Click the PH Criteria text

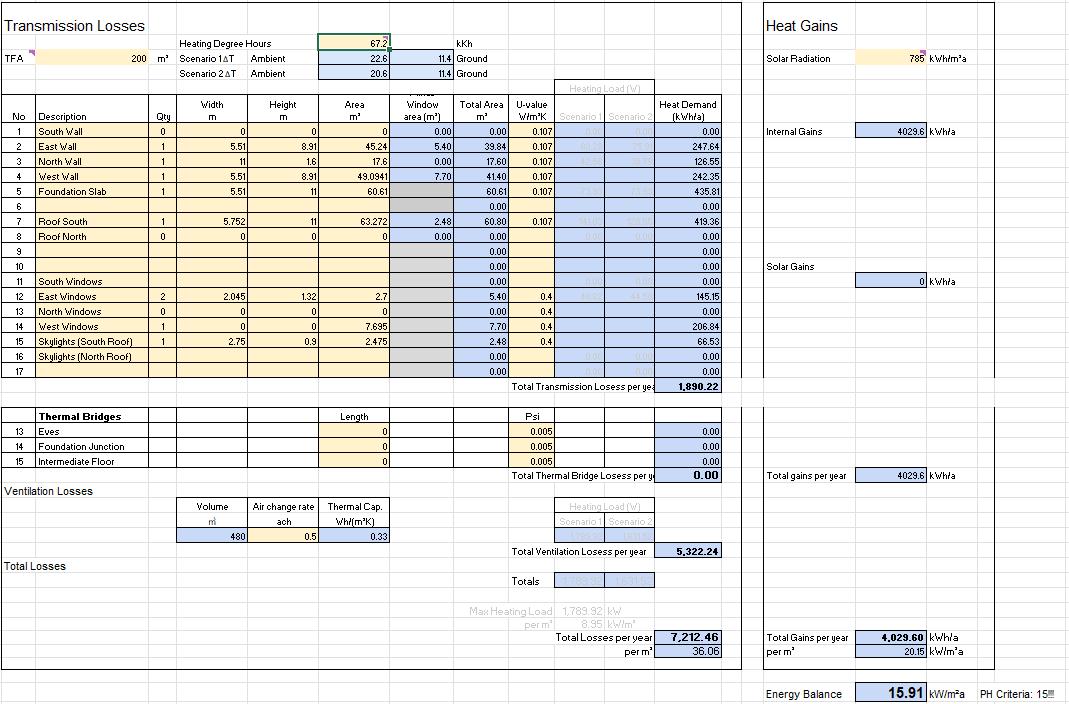point(1017,694)
